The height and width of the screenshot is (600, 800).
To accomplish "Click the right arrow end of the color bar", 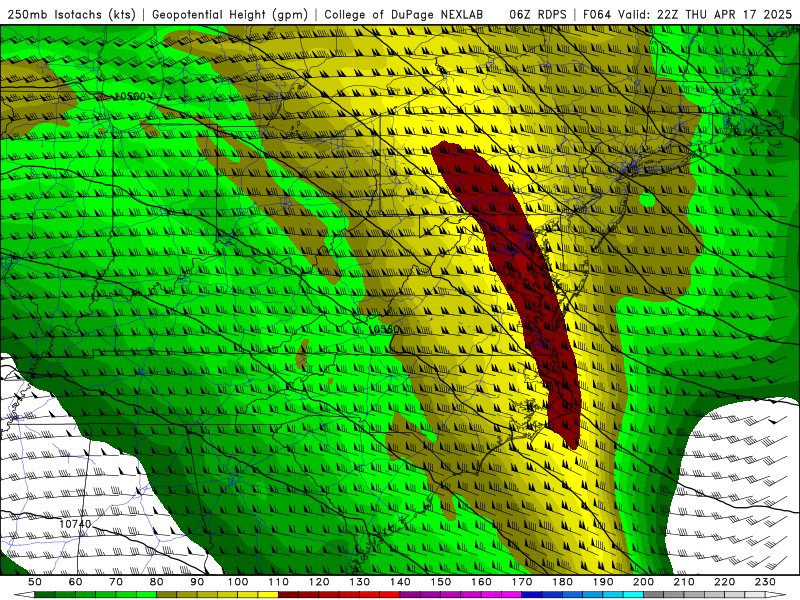I will pos(776,594).
